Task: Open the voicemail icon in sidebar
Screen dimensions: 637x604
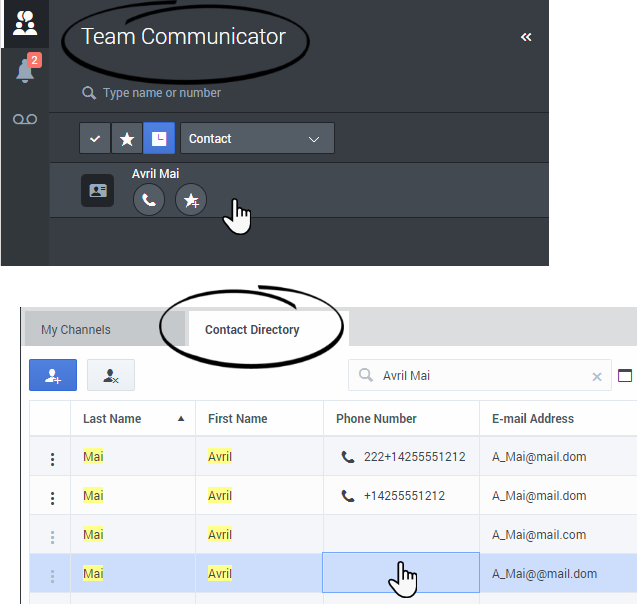Action: point(25,119)
